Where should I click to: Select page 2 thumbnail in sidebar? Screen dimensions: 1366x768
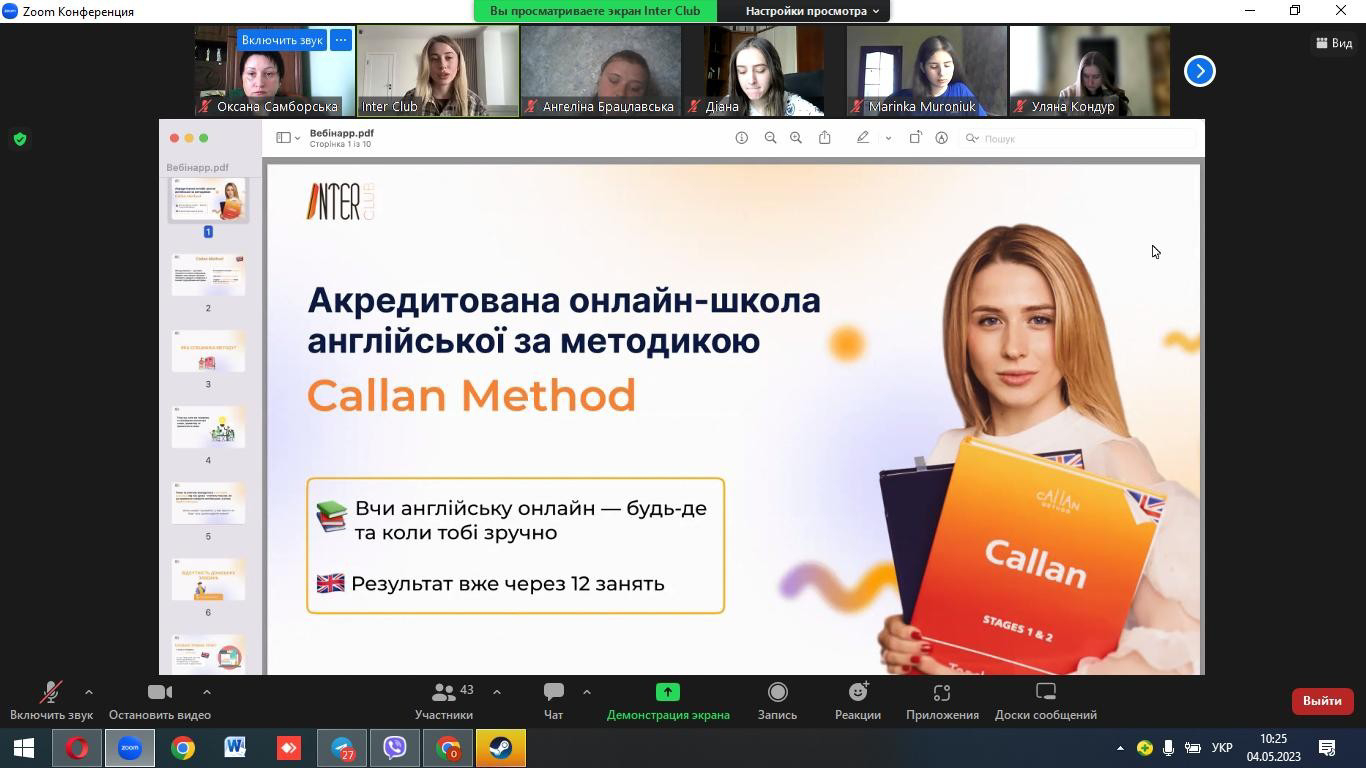(208, 274)
